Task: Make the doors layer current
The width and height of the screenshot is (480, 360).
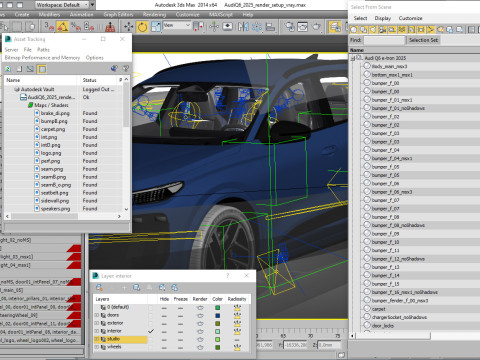Action: click(151, 315)
